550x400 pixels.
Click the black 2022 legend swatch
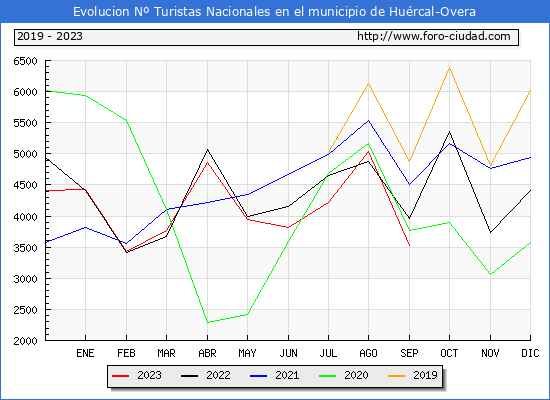click(x=189, y=376)
